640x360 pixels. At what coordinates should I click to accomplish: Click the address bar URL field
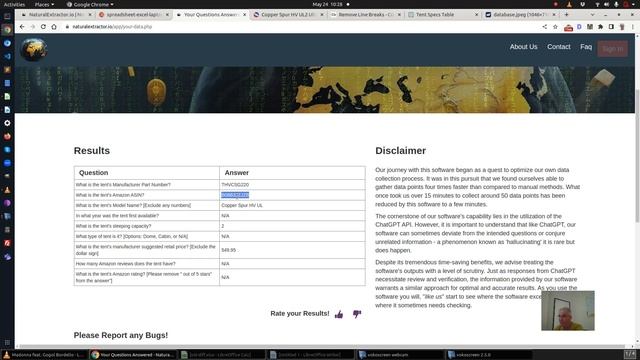(302, 27)
